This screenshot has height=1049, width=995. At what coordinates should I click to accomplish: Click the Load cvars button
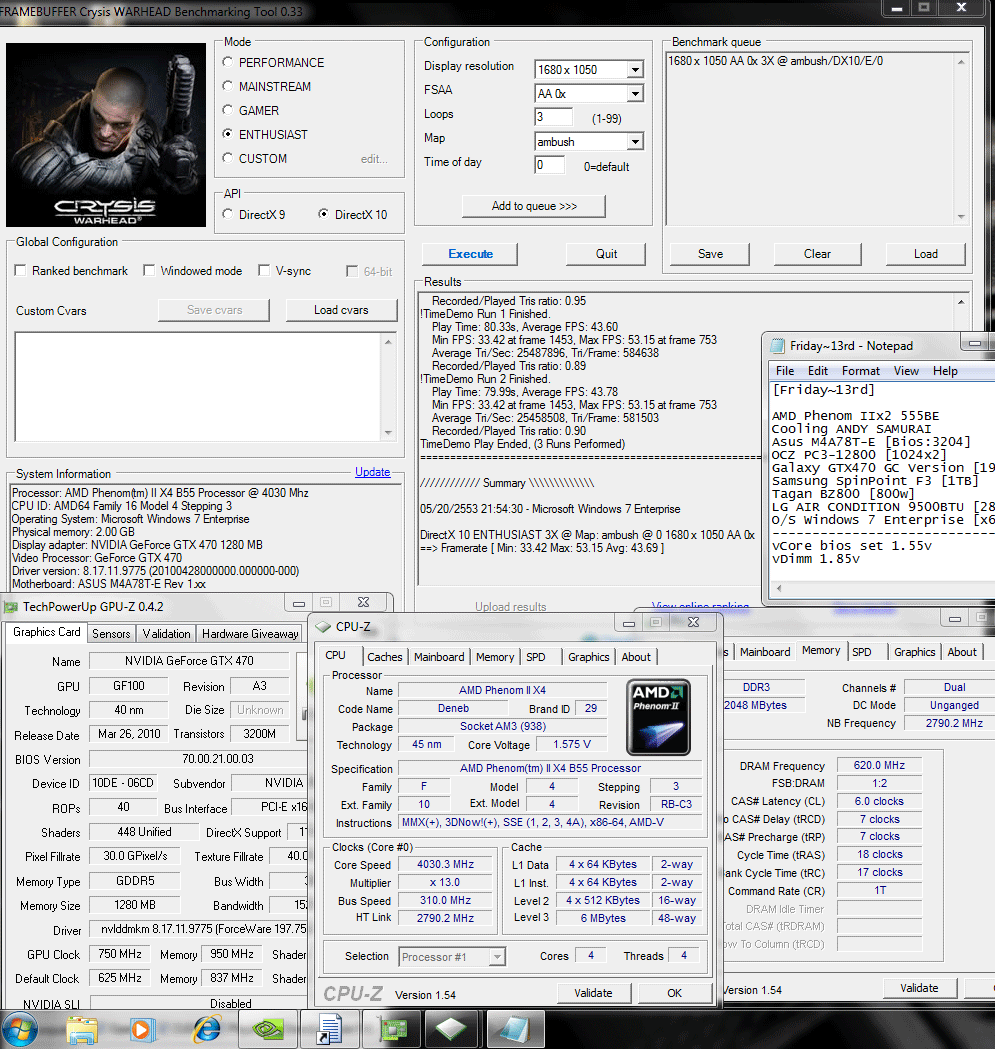click(341, 310)
